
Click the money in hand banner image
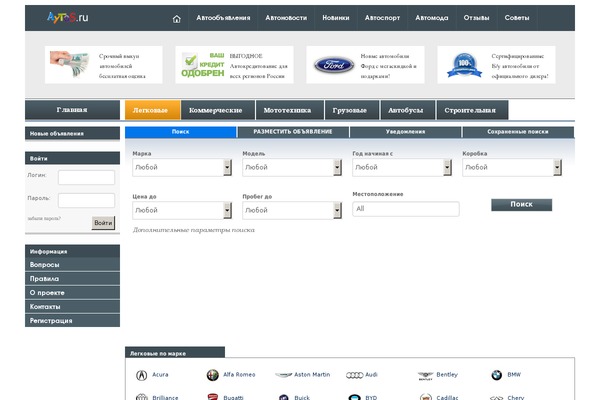(70, 64)
